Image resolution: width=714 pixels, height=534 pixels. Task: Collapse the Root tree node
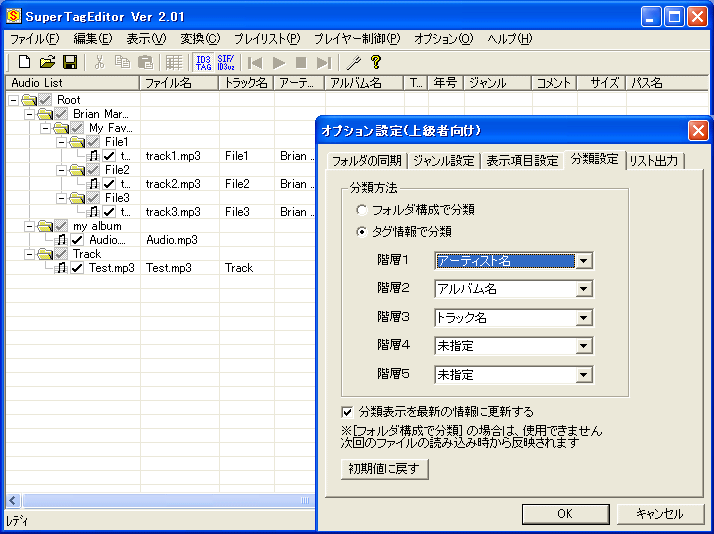[14, 100]
